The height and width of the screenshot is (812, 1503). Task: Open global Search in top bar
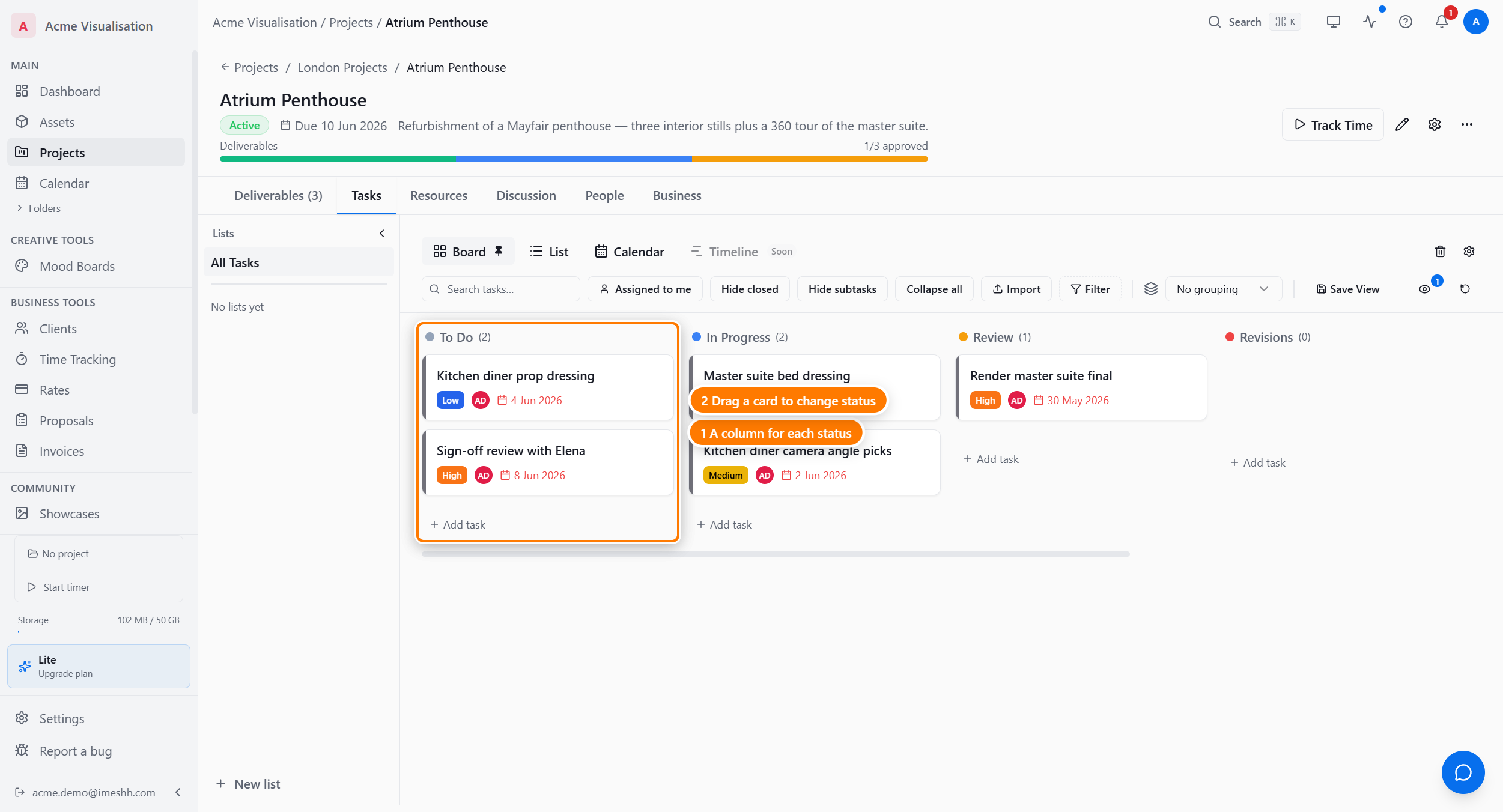(1254, 22)
